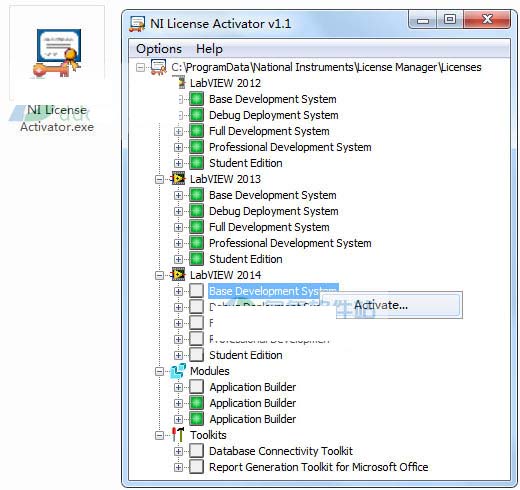Click empty status box of LabVIEW 2014 Debug Deployment row
The image size is (520, 490).
coord(196,307)
